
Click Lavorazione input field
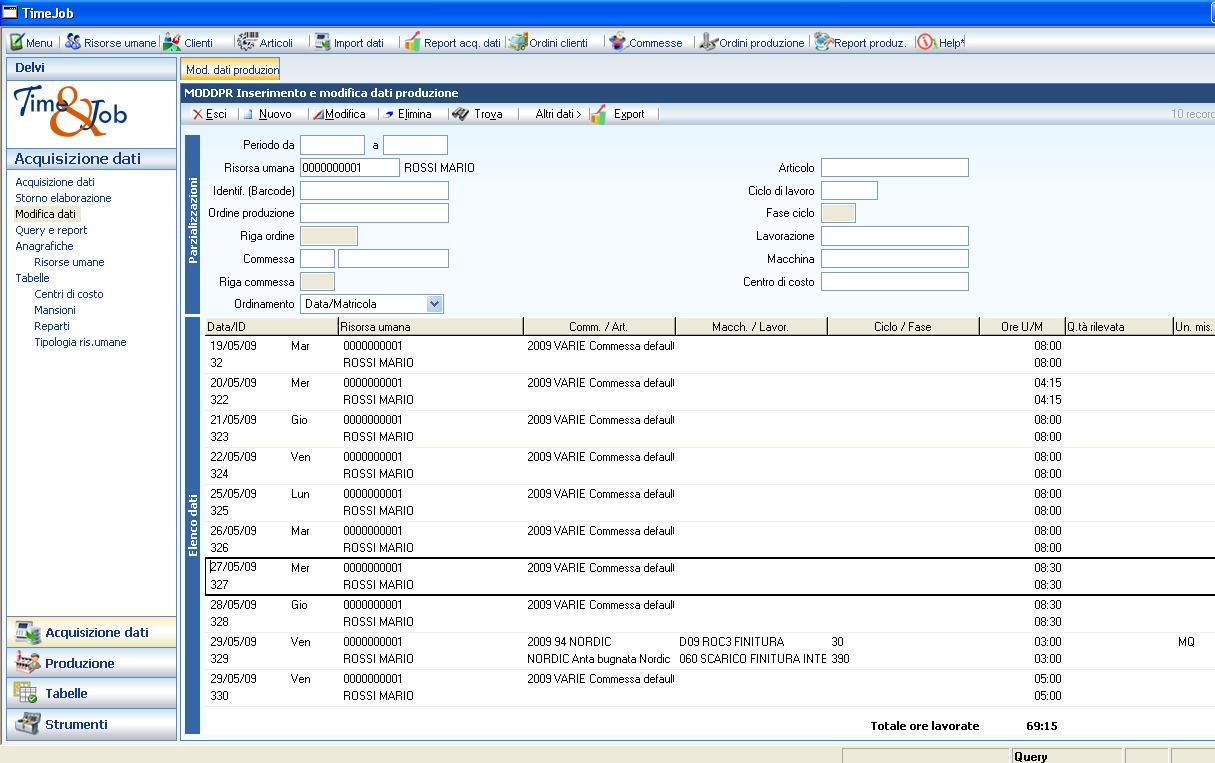pyautogui.click(x=895, y=236)
